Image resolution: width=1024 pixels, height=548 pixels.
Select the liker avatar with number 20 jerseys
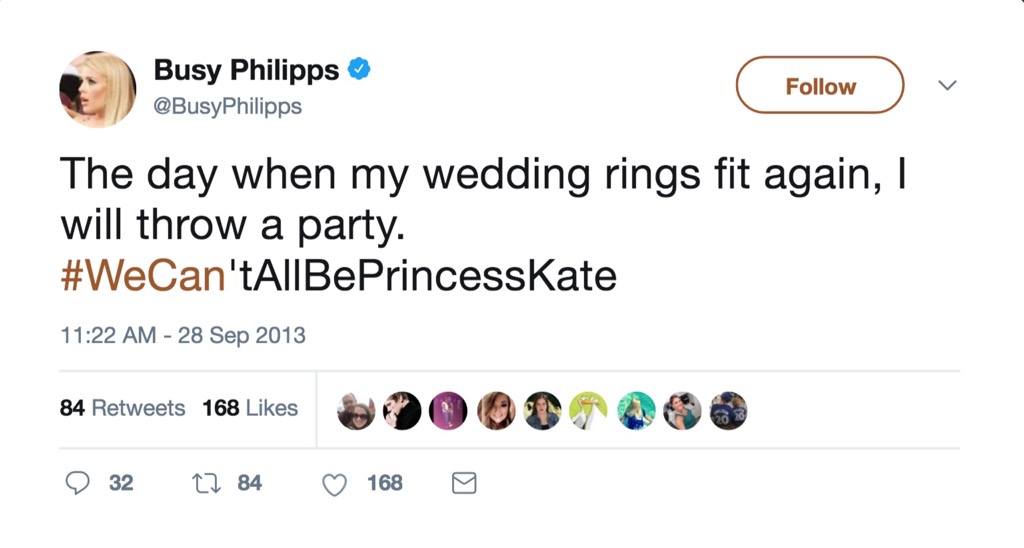click(x=728, y=410)
